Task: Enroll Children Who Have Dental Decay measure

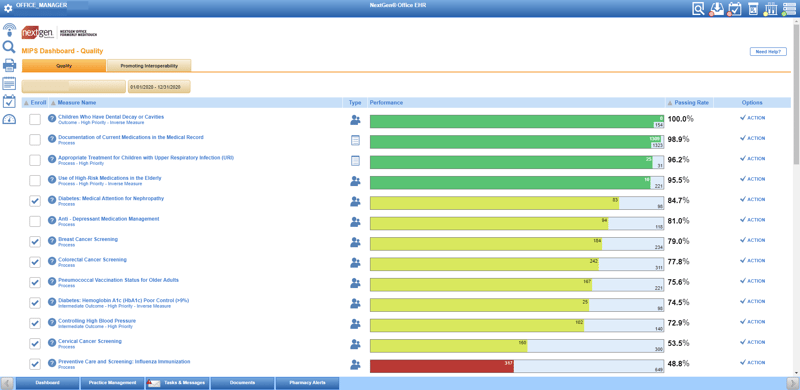Action: [35, 119]
